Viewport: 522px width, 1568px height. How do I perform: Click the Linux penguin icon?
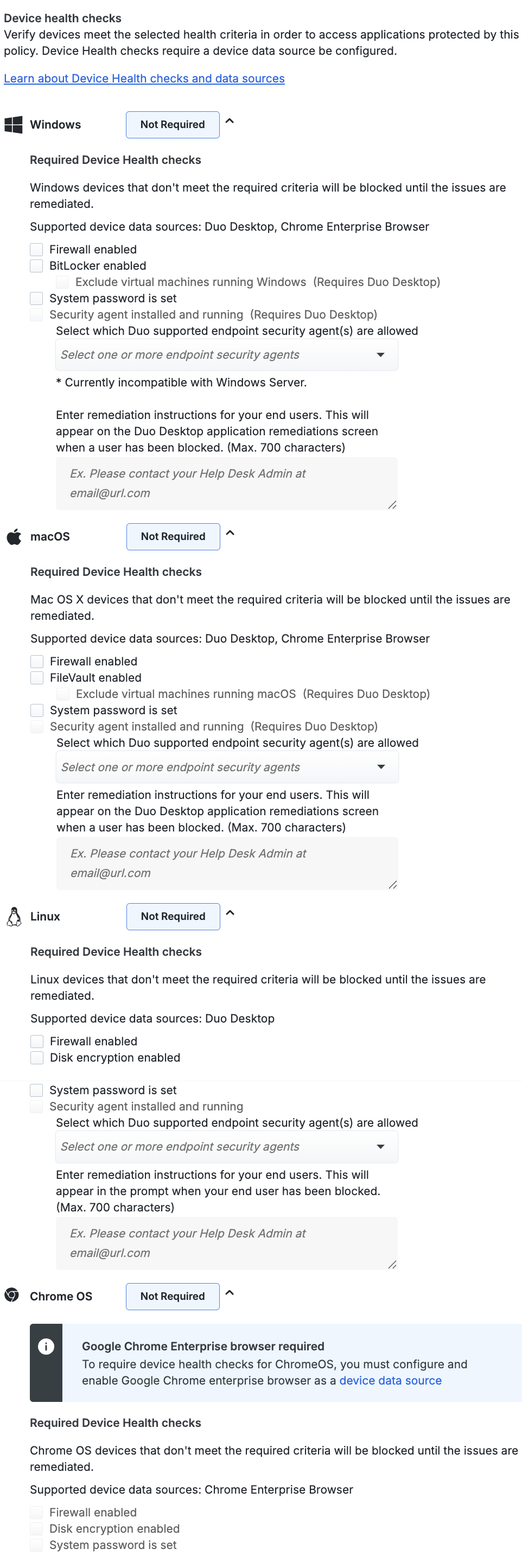point(15,916)
